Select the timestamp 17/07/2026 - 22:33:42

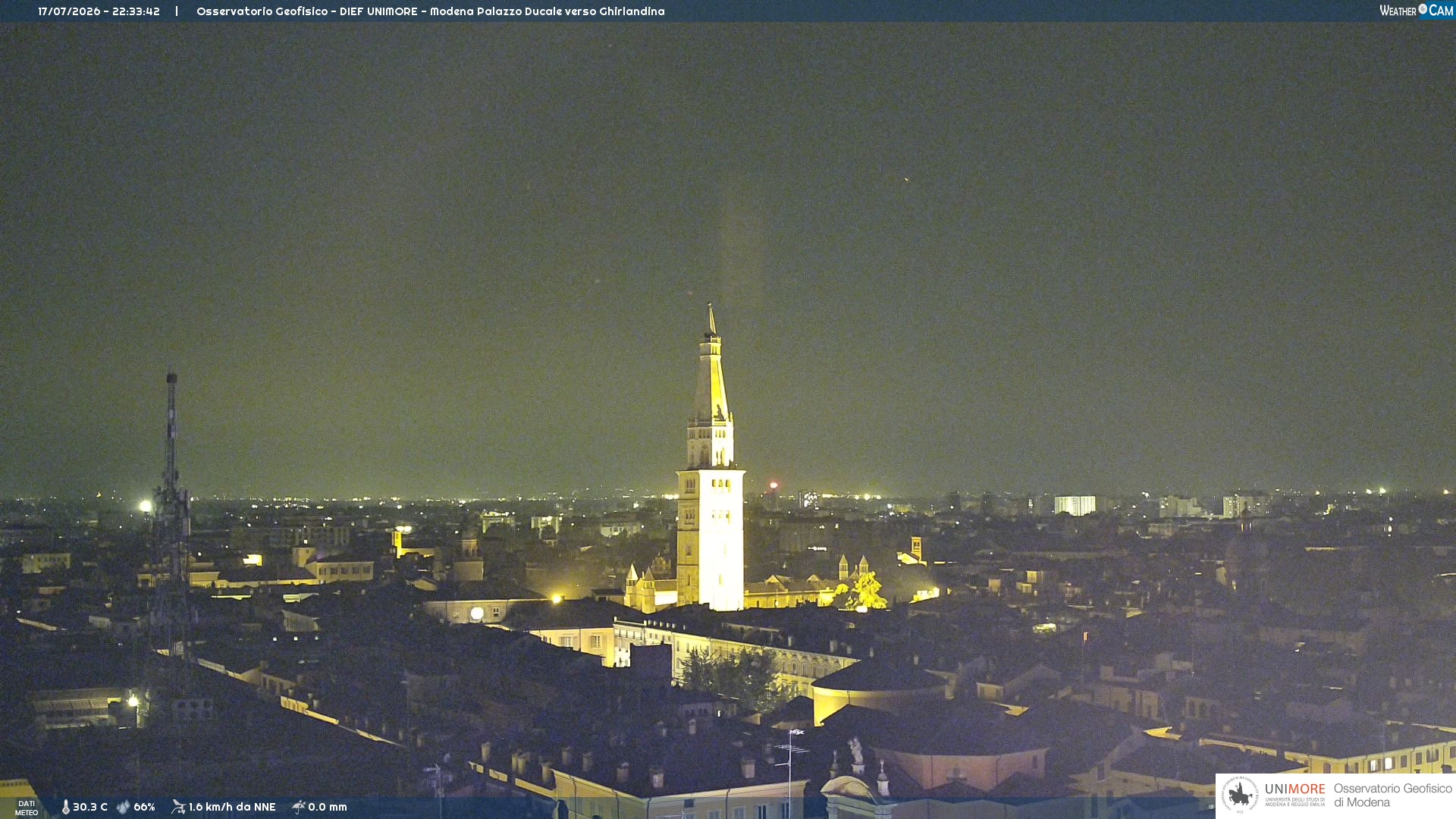coord(99,11)
